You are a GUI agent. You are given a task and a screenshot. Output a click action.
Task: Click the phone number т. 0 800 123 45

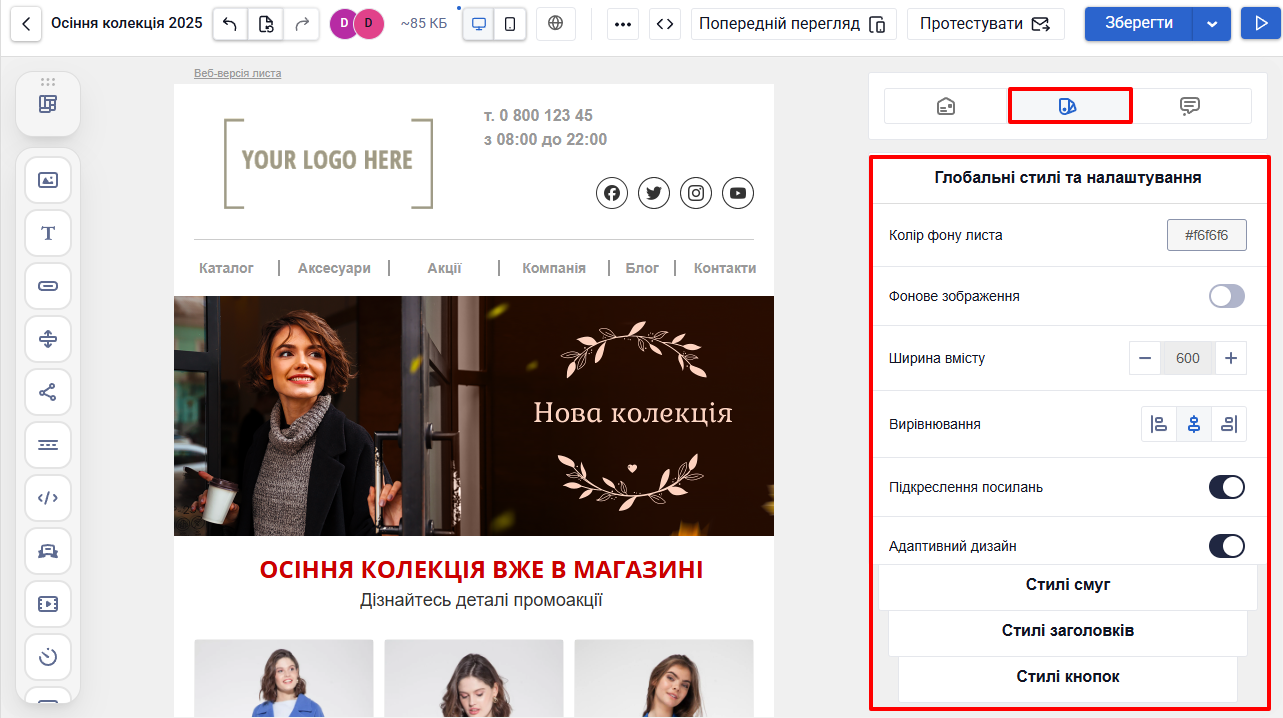tap(538, 115)
